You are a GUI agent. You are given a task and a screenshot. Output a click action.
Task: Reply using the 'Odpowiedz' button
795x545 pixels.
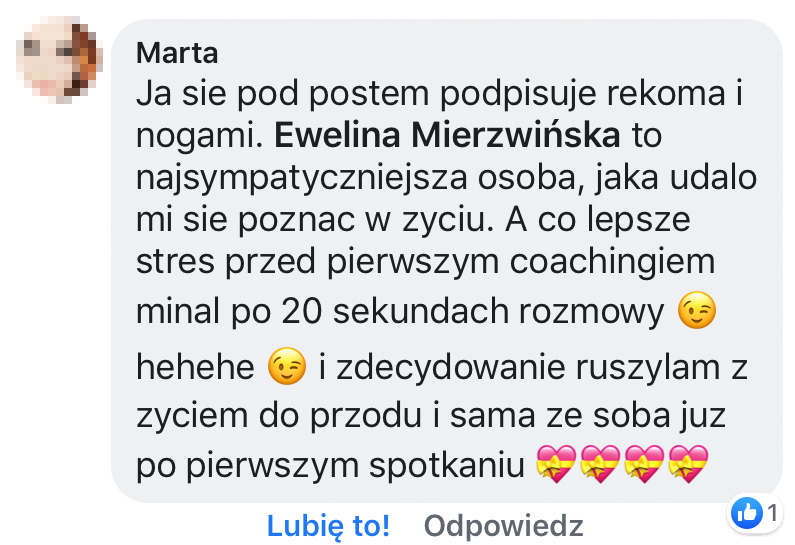pyautogui.click(x=503, y=526)
